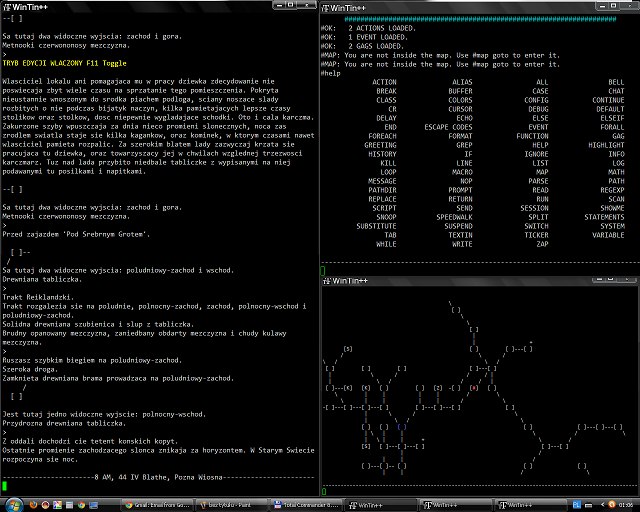Viewport: 640px width, 512px height.
Task: Open the Gmail taskbar window
Action: (158, 505)
